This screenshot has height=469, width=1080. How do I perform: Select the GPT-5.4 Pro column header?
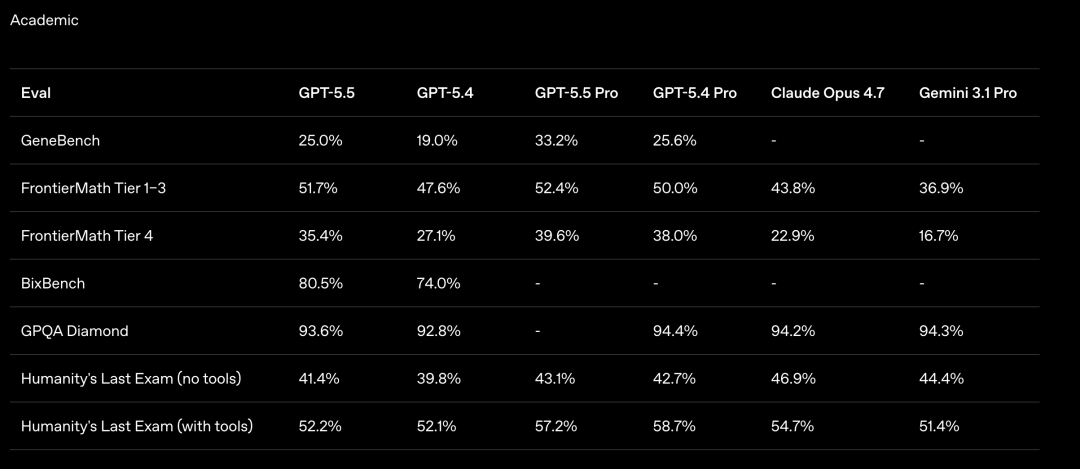[x=694, y=93]
